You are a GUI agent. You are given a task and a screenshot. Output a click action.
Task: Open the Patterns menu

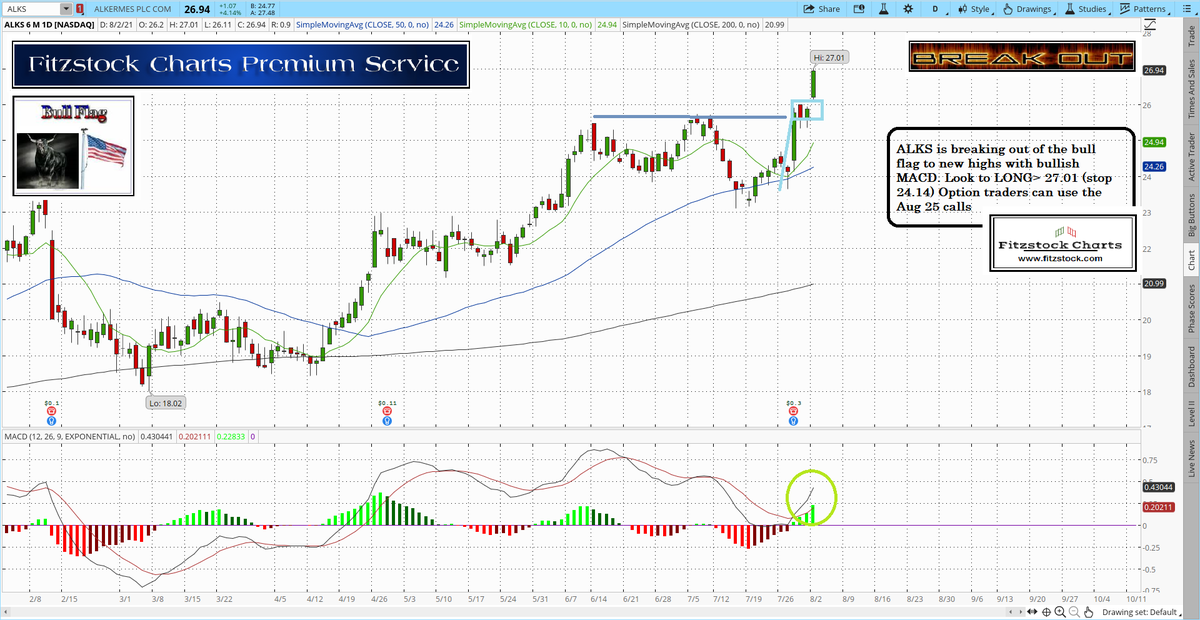[1140, 8]
